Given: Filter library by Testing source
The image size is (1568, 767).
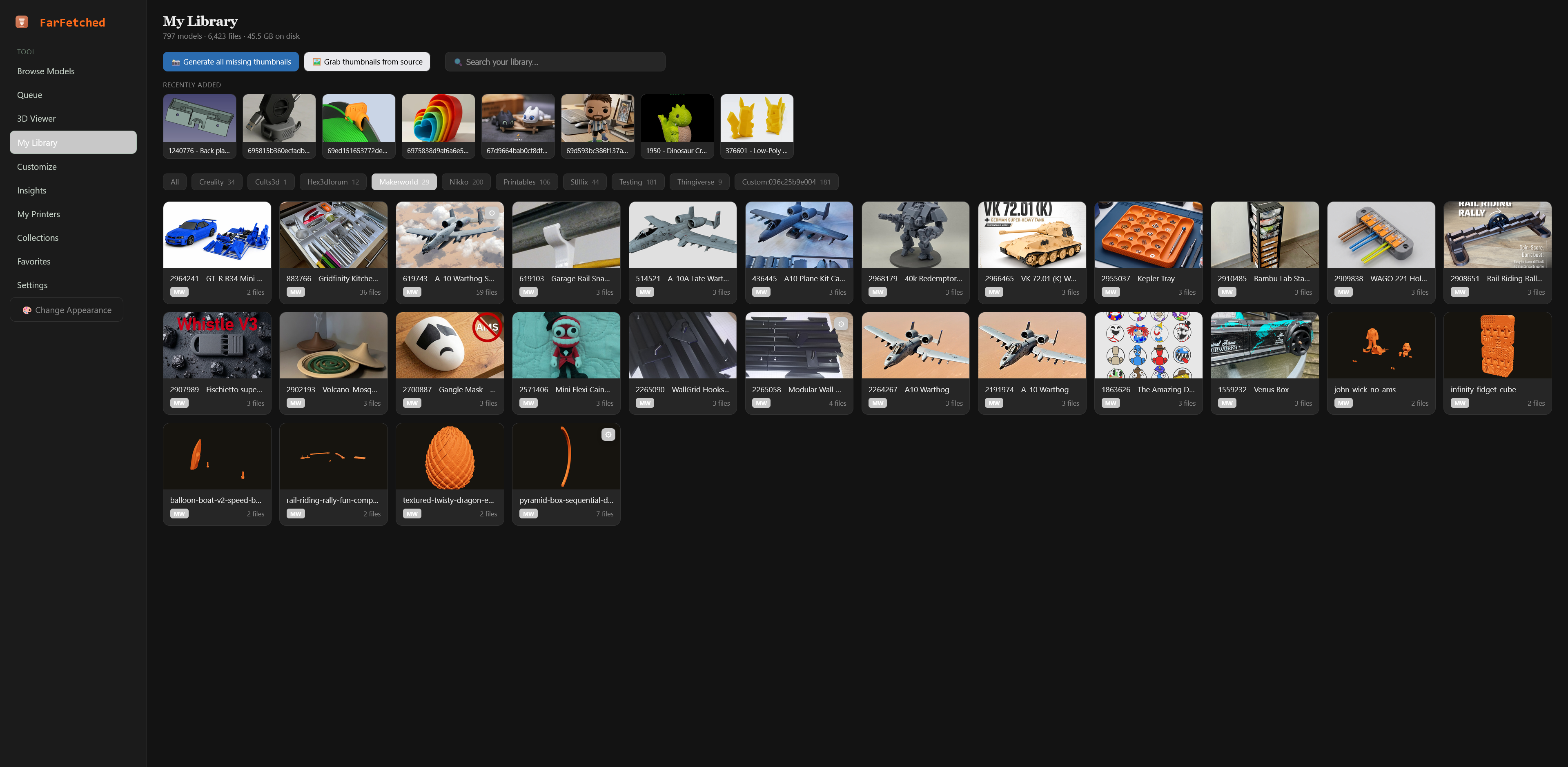Looking at the screenshot, I should tap(638, 182).
